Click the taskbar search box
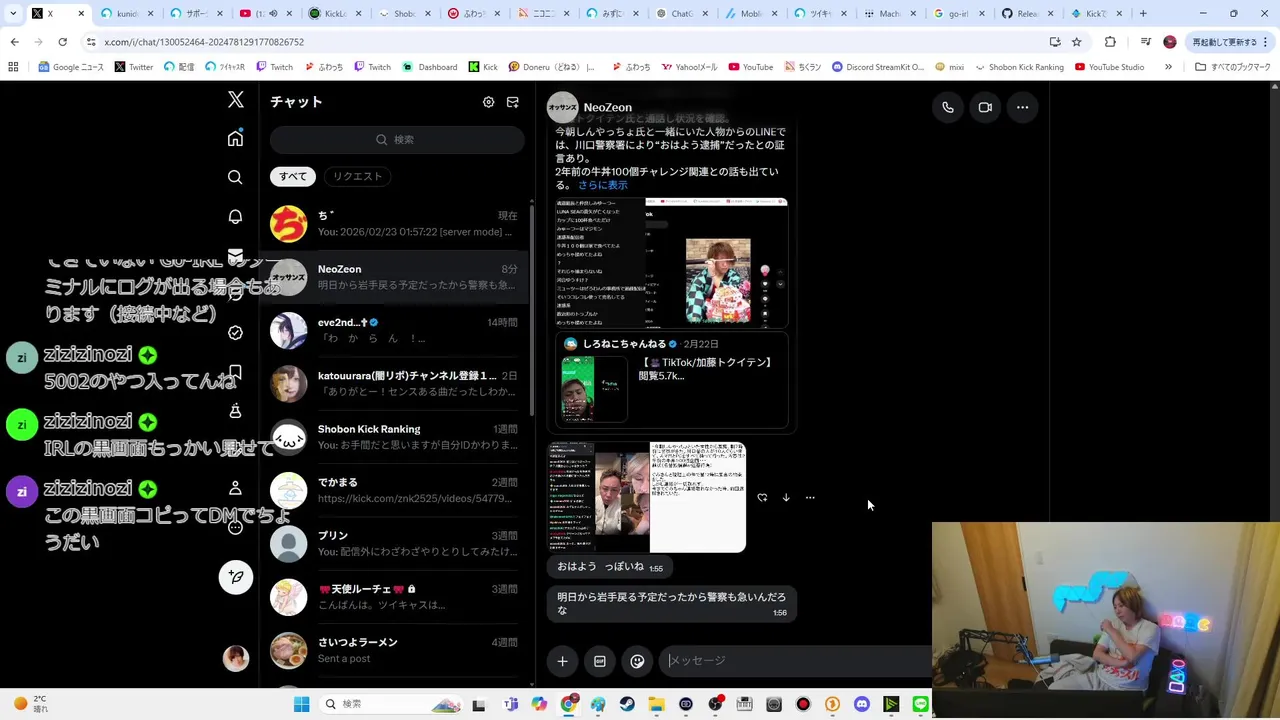This screenshot has width=1280, height=720. [x=392, y=704]
